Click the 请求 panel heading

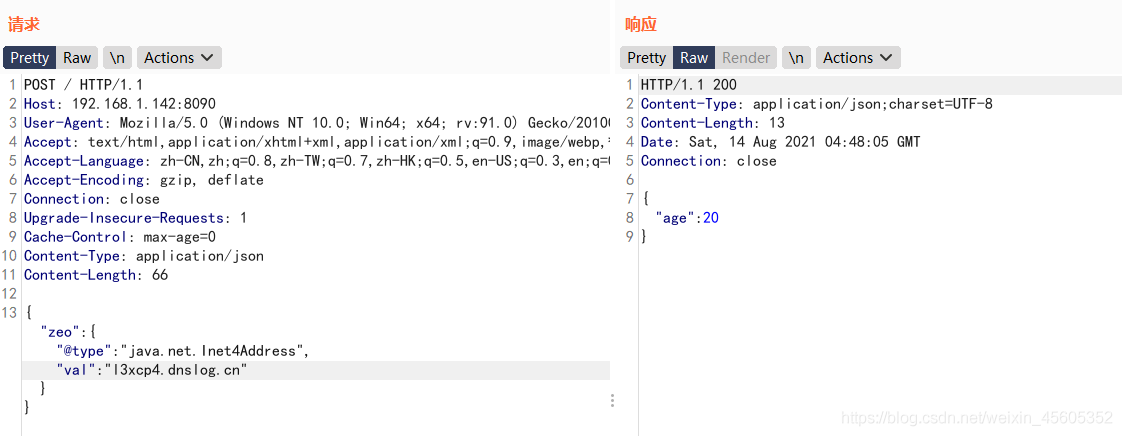24,24
